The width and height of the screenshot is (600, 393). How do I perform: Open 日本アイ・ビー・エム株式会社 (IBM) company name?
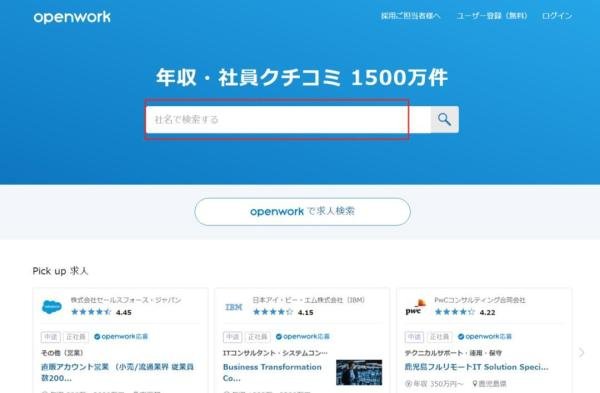(308, 300)
